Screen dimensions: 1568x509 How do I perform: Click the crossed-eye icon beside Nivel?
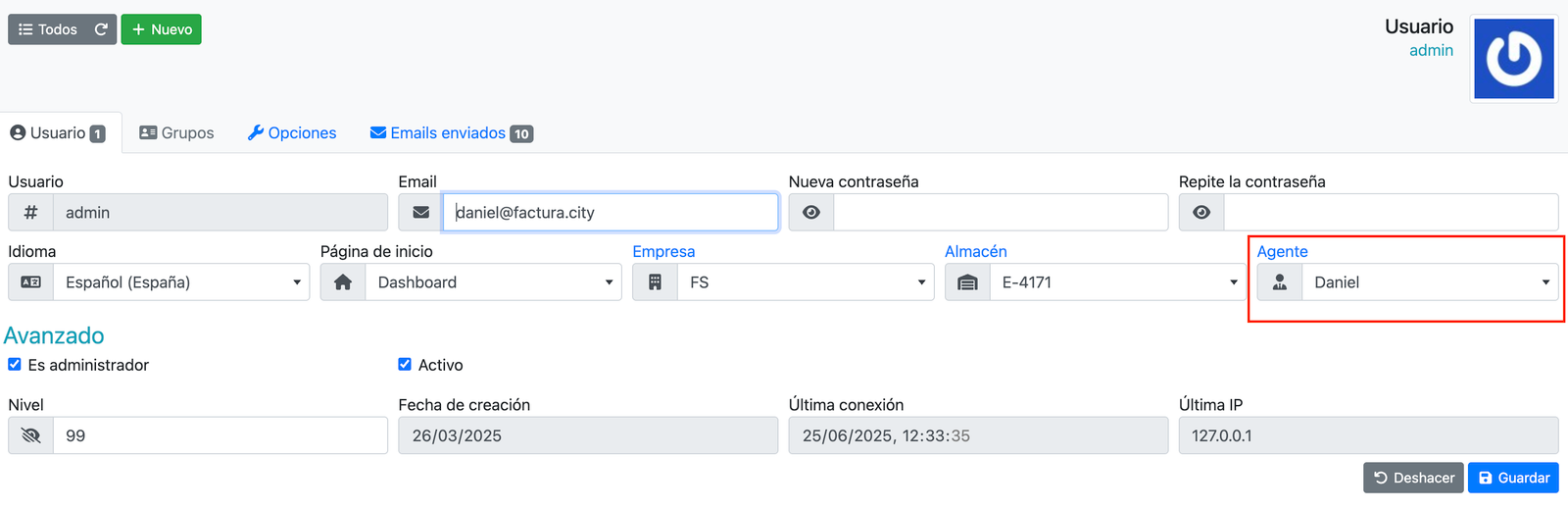point(31,435)
